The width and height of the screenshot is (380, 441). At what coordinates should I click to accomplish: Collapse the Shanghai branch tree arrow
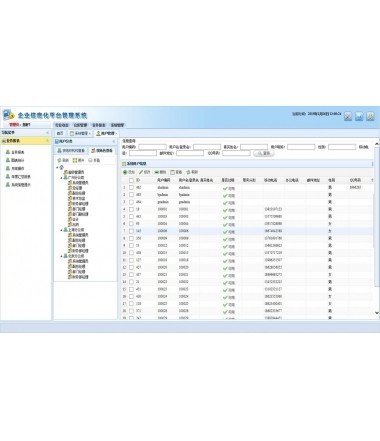tap(61, 230)
